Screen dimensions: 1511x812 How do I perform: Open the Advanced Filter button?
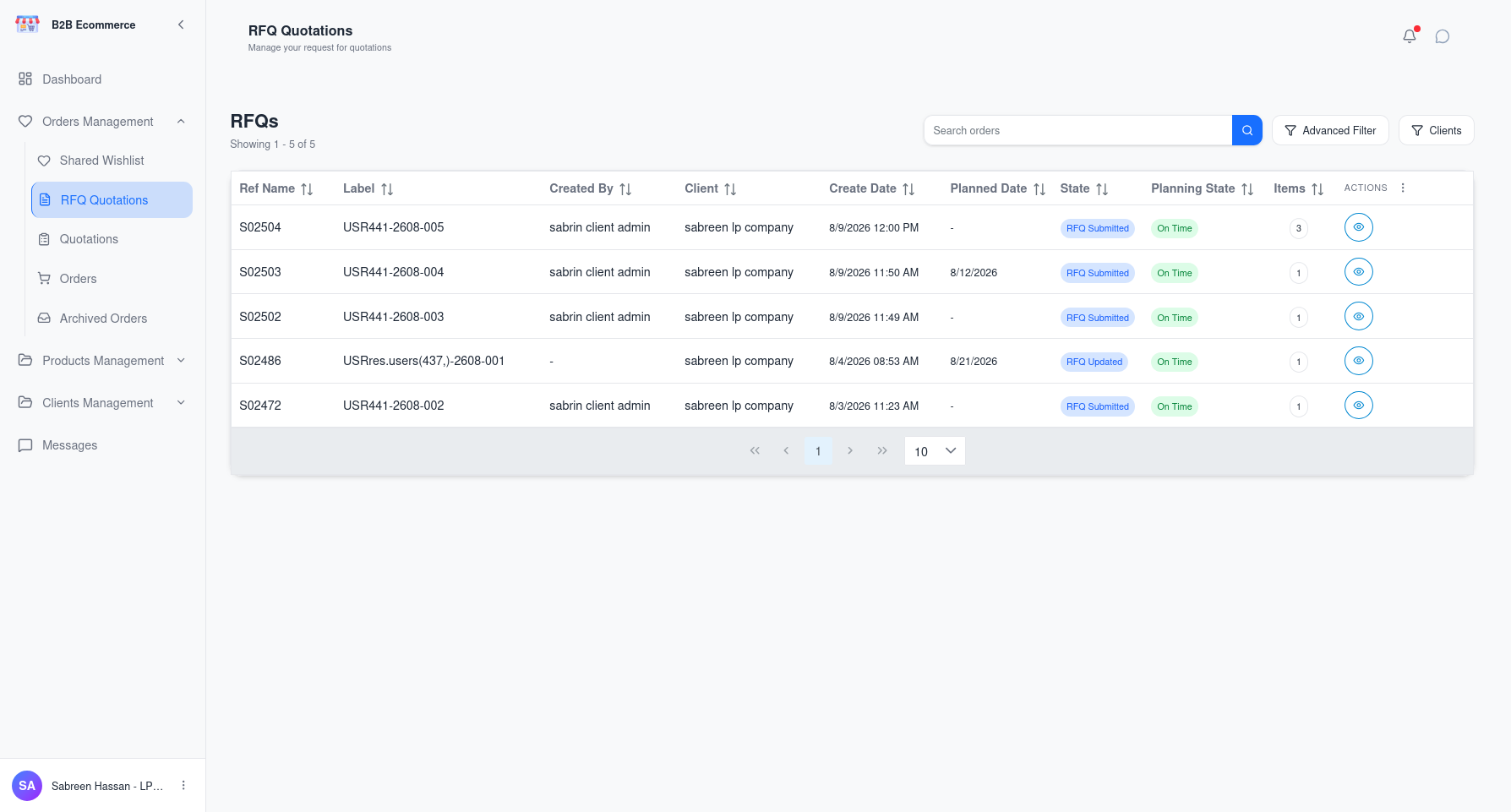(1330, 130)
